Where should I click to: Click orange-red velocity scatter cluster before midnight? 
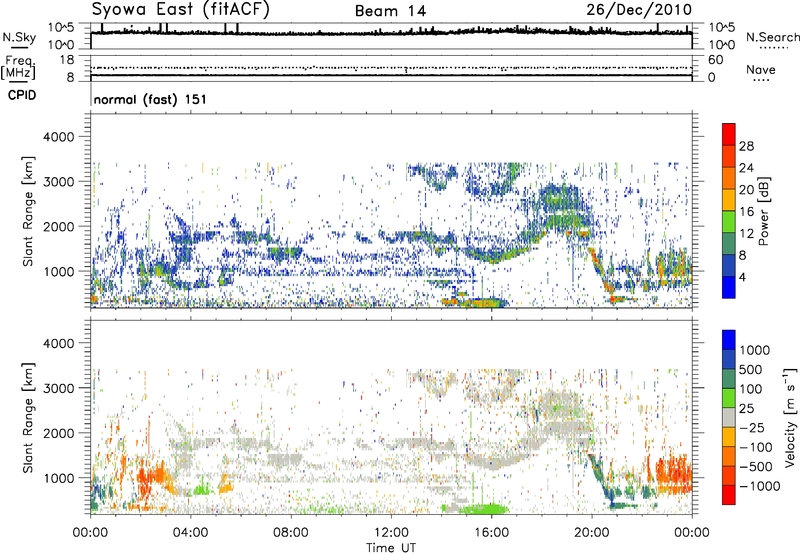click(x=673, y=475)
